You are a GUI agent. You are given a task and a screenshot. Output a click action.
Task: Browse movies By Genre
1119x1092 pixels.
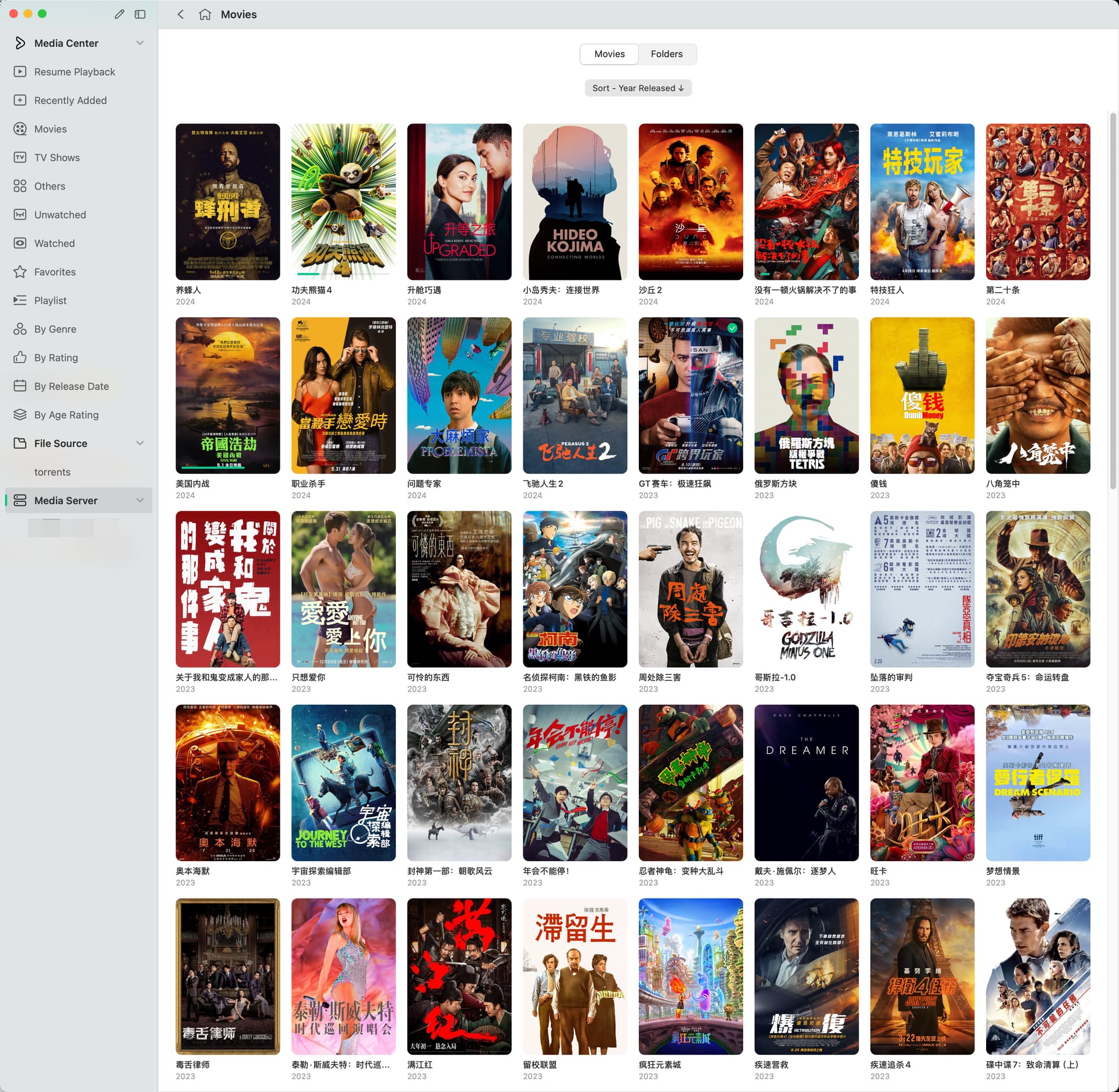coord(55,329)
